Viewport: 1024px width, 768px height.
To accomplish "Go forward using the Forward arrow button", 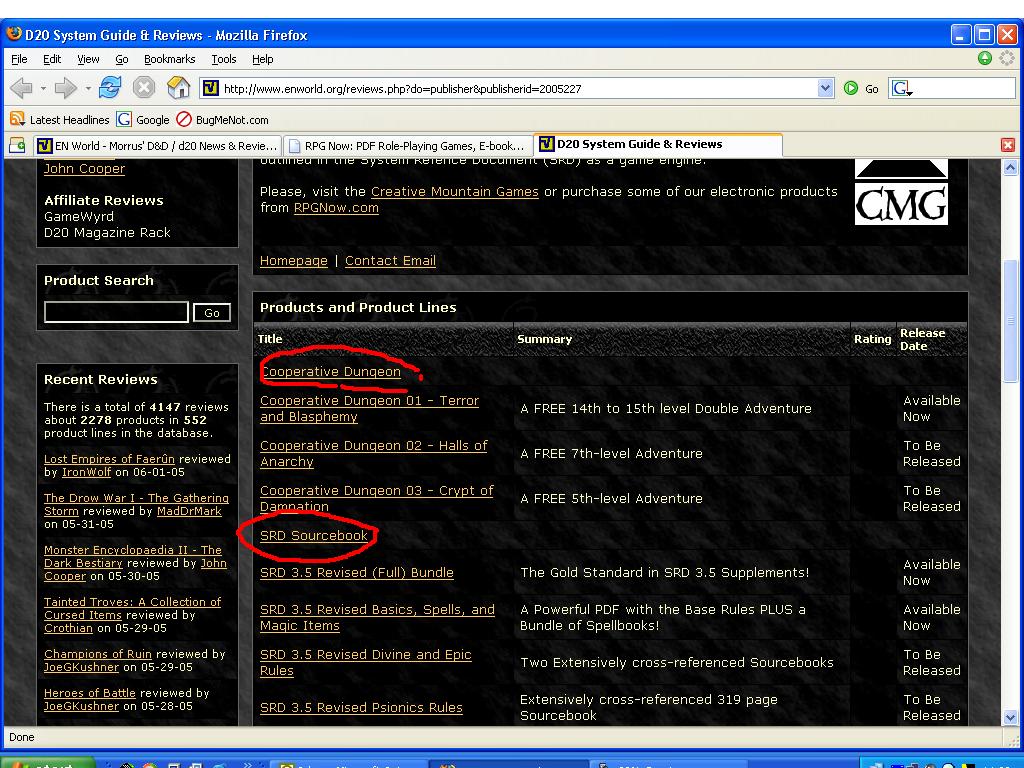I will [65, 88].
